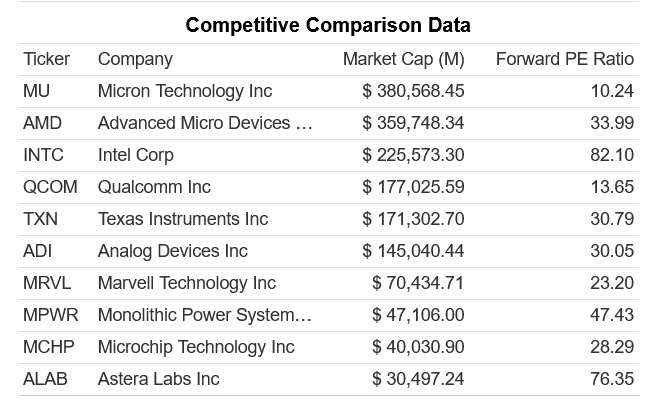Viewport: 647px width, 401px height.
Task: Click the MRVL ticker symbol
Action: [x=47, y=283]
